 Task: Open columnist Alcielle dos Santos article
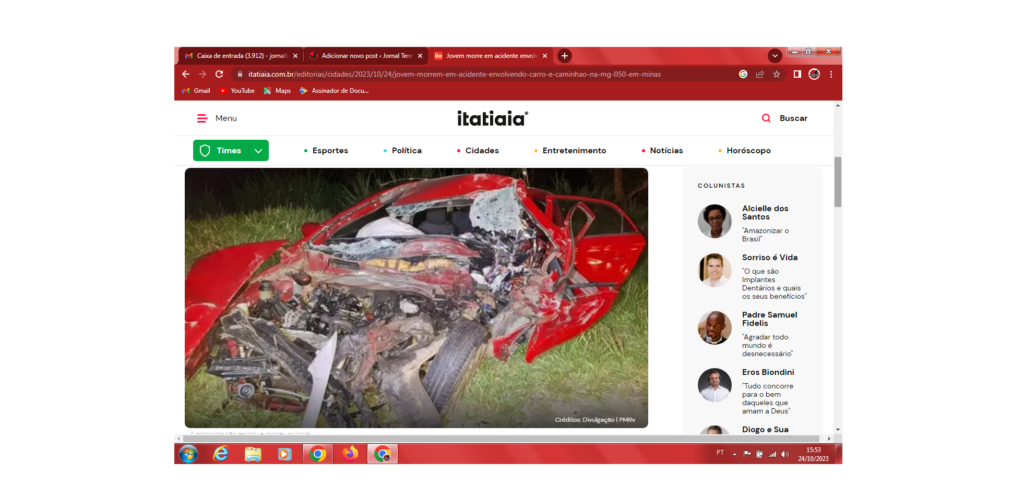coord(765,212)
